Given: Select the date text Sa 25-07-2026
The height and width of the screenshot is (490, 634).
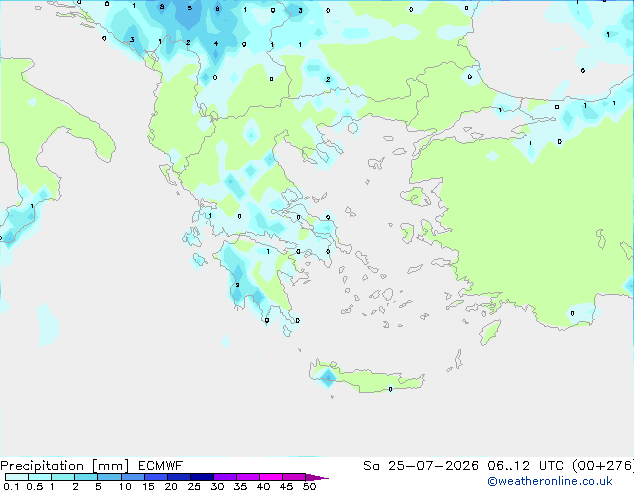Looking at the screenshot, I should [x=421, y=466].
